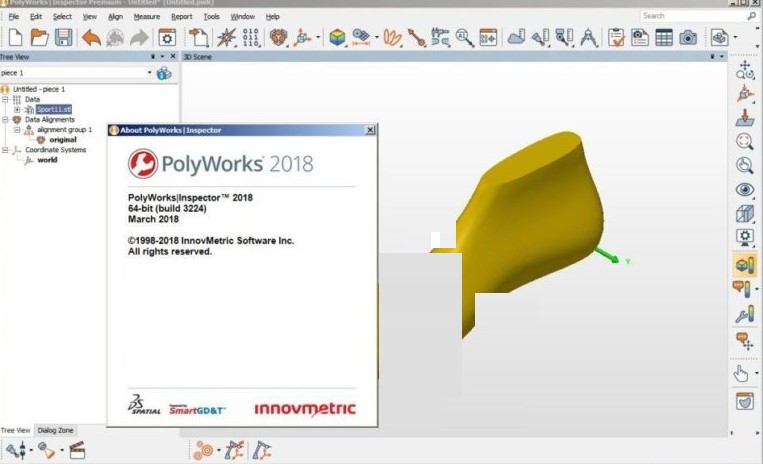
Task: Create a new project with the blank page icon
Action: pyautogui.click(x=16, y=37)
